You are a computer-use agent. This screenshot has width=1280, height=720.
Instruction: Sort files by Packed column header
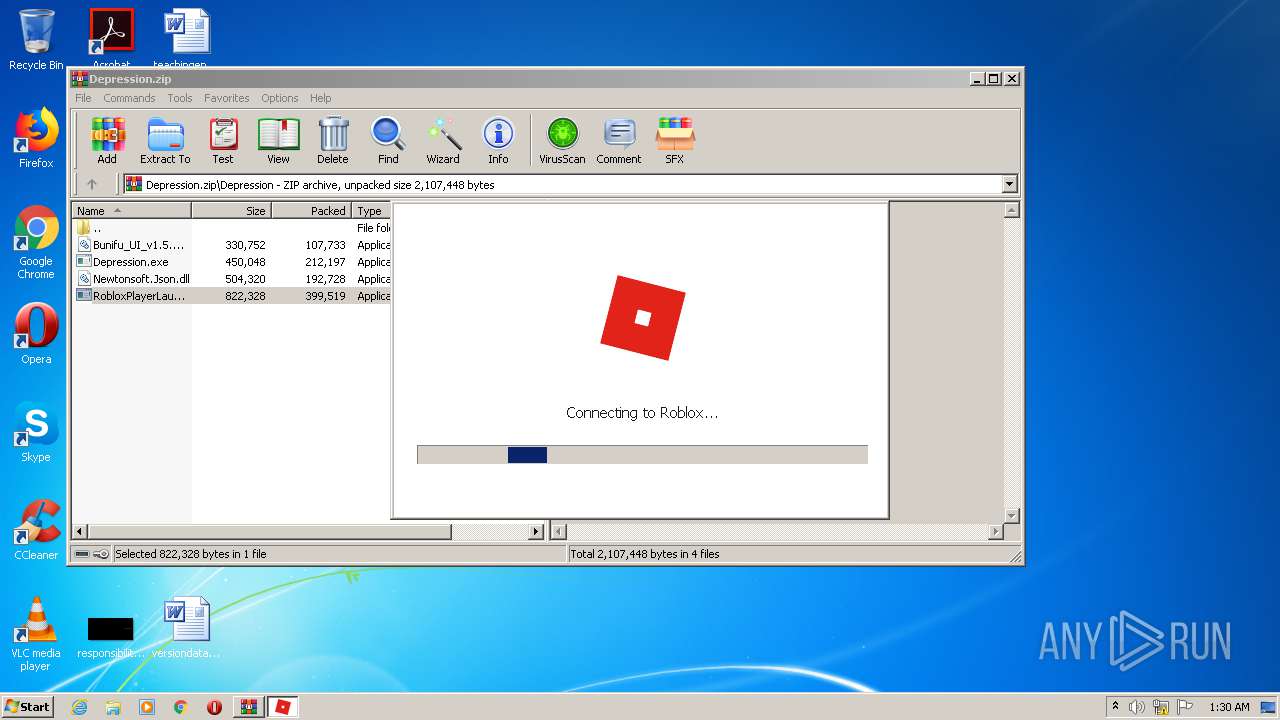click(311, 211)
